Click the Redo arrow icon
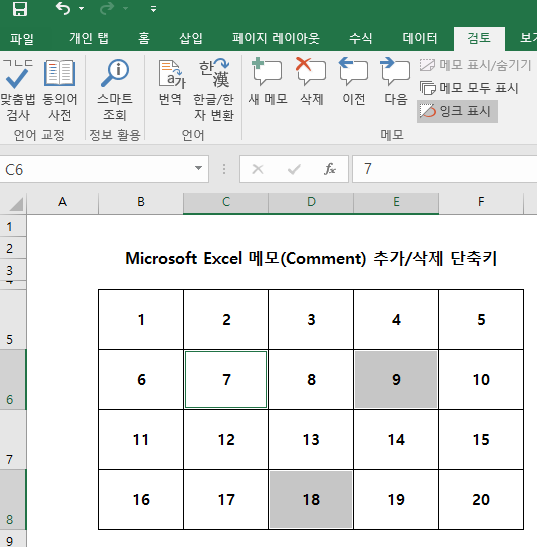Screen dimensions: 537x547 (x=106, y=8)
